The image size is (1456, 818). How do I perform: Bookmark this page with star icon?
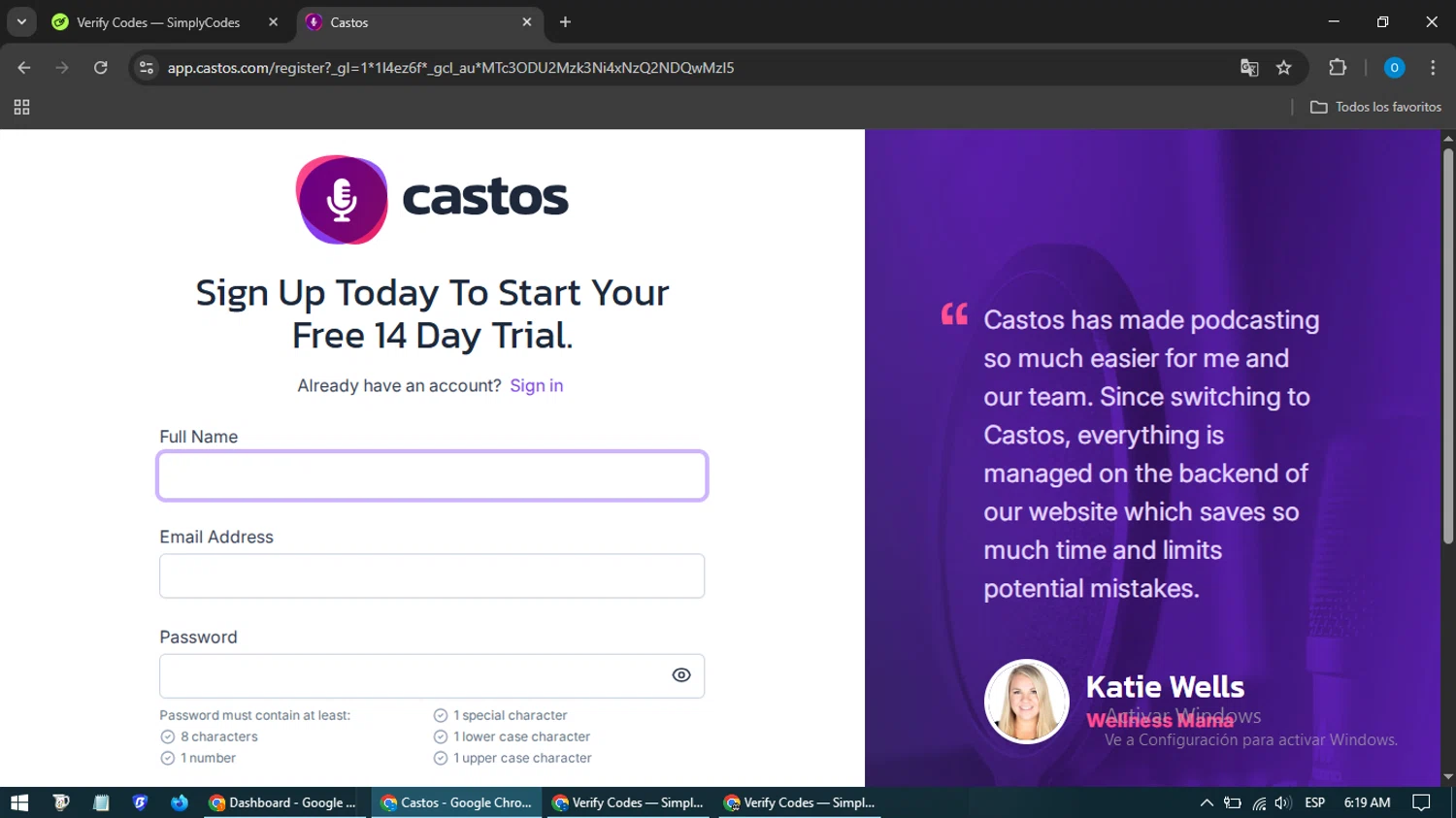click(x=1284, y=67)
